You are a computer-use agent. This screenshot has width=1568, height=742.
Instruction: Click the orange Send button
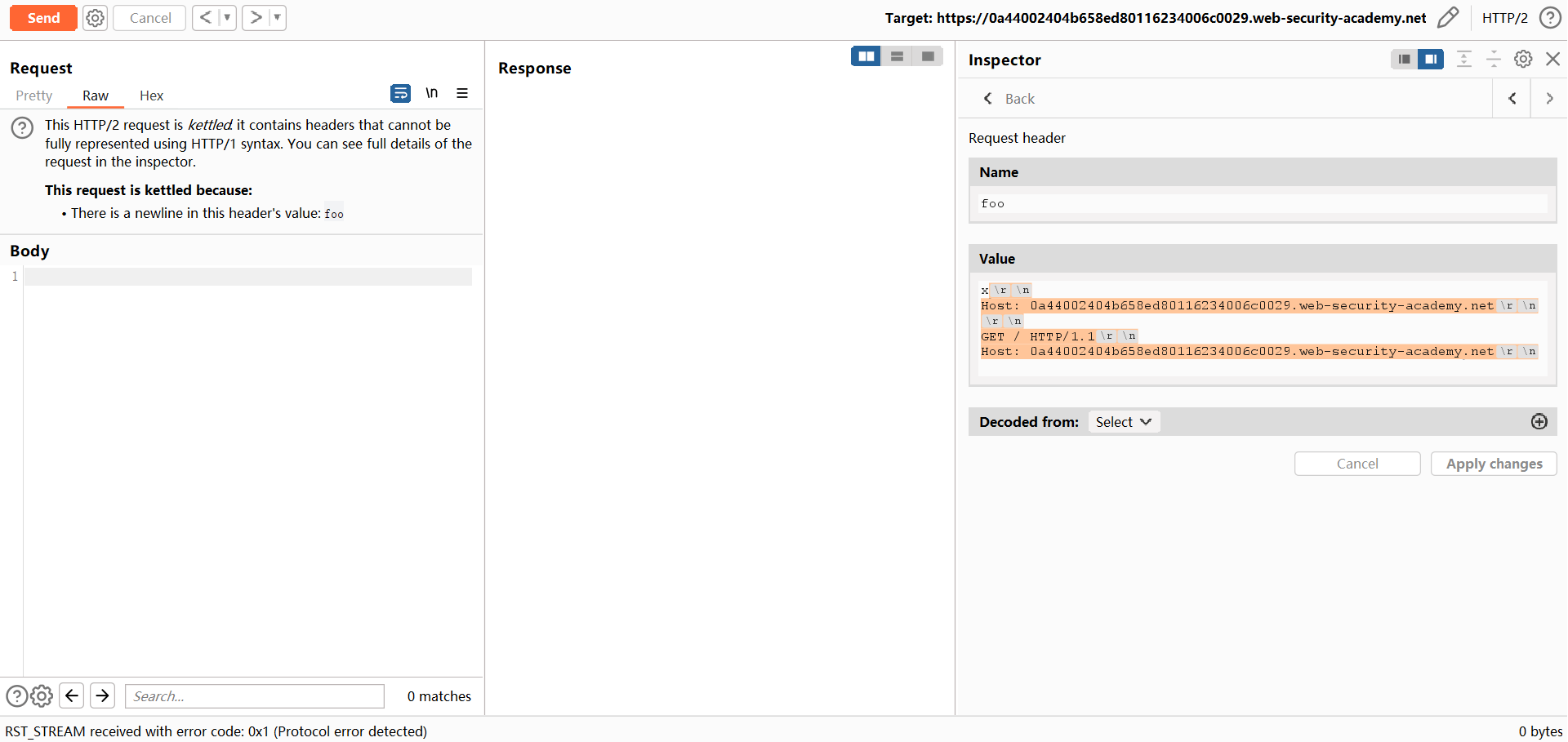click(43, 18)
